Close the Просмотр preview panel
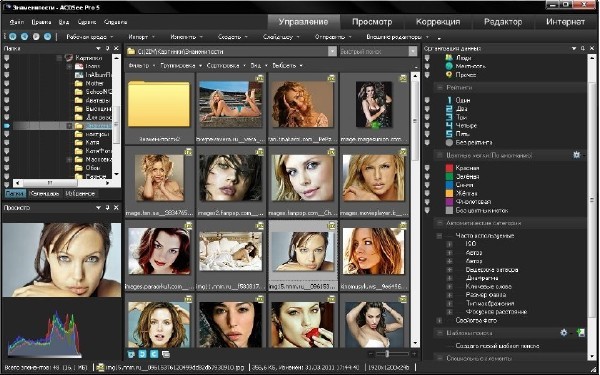The width and height of the screenshot is (600, 375). 116,207
